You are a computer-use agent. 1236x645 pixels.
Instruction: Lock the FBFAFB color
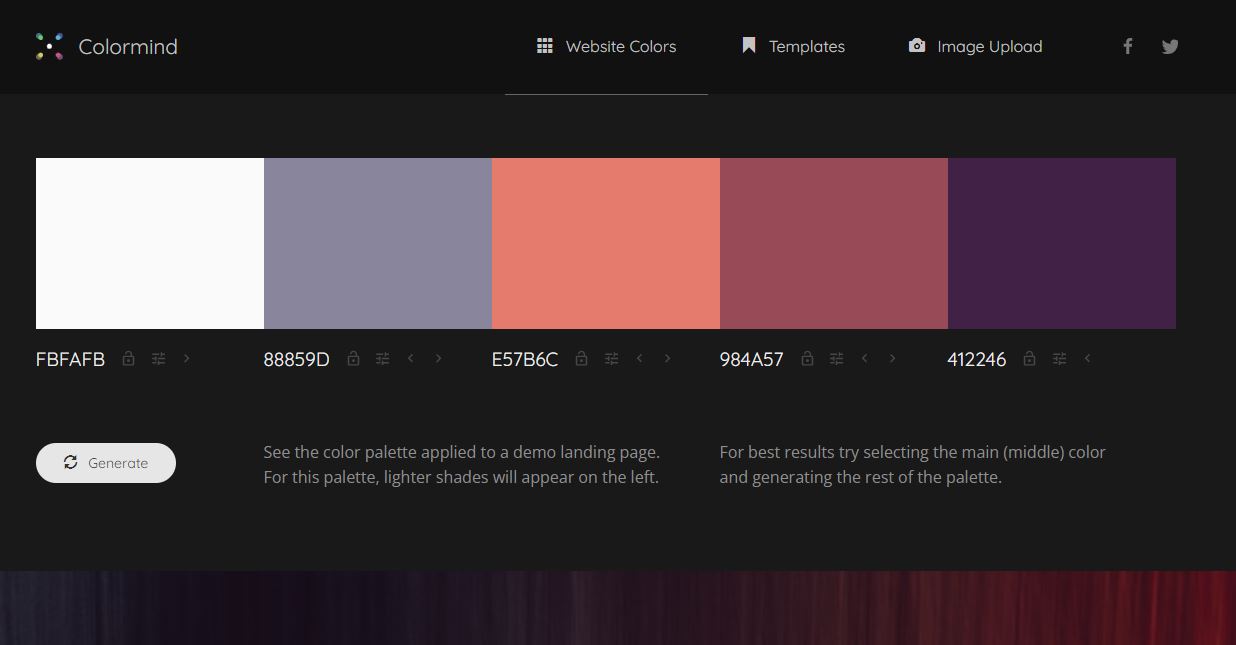[128, 359]
